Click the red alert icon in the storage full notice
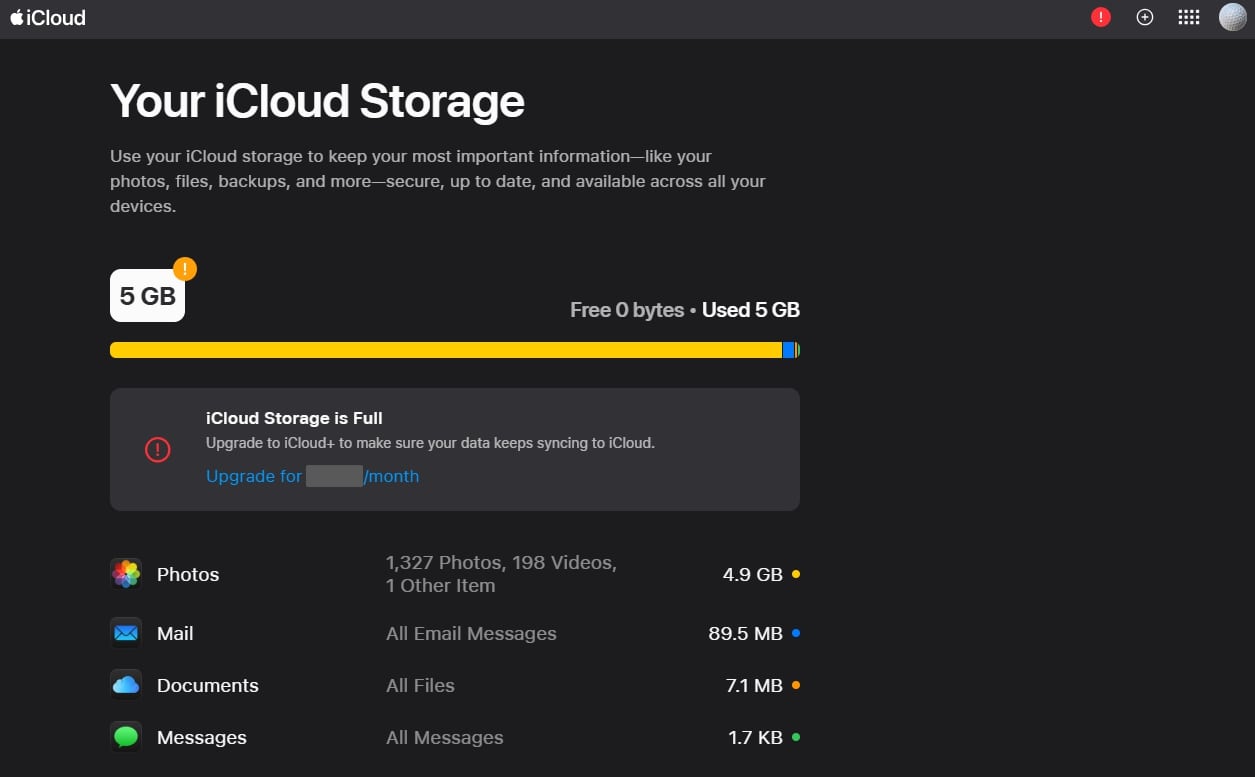 pyautogui.click(x=157, y=450)
